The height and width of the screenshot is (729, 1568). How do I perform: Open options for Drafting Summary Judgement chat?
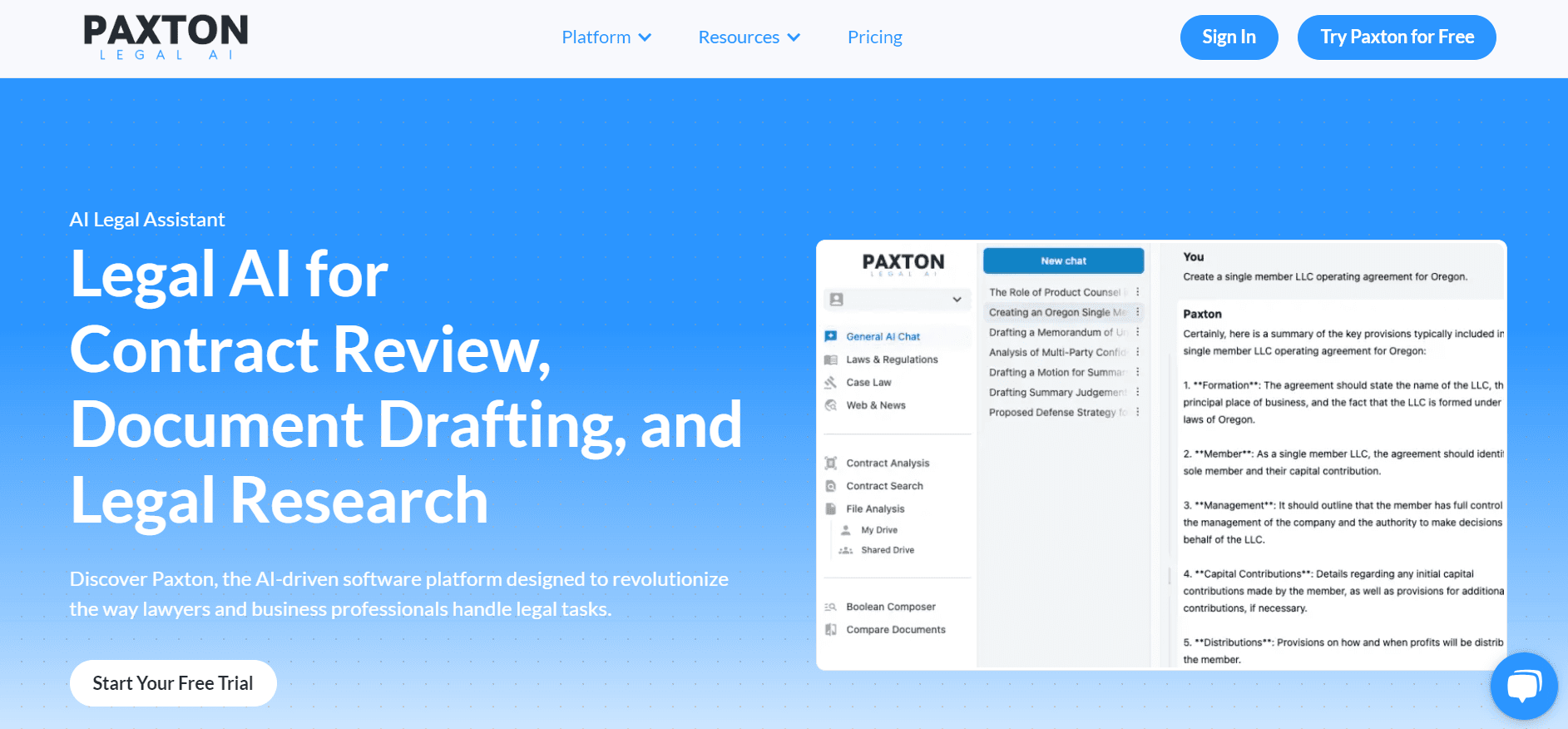pyautogui.click(x=1138, y=392)
